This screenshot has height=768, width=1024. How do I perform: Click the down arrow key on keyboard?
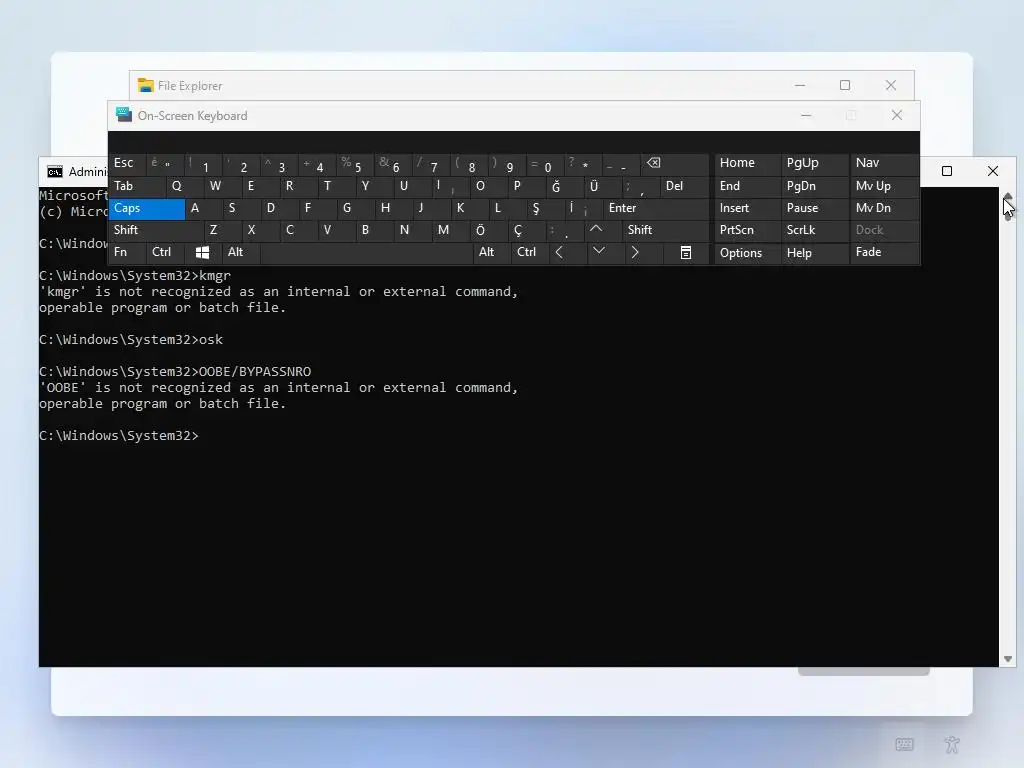[x=598, y=251]
